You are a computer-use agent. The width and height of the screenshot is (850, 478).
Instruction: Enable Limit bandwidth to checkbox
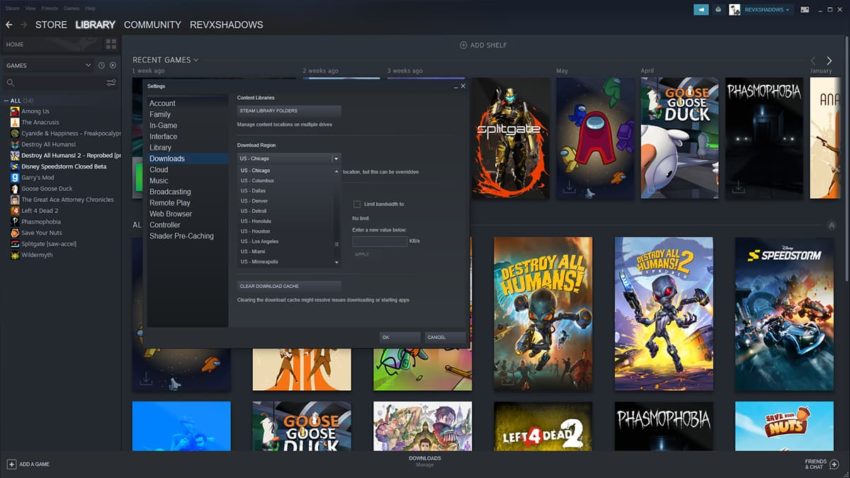pyautogui.click(x=357, y=204)
